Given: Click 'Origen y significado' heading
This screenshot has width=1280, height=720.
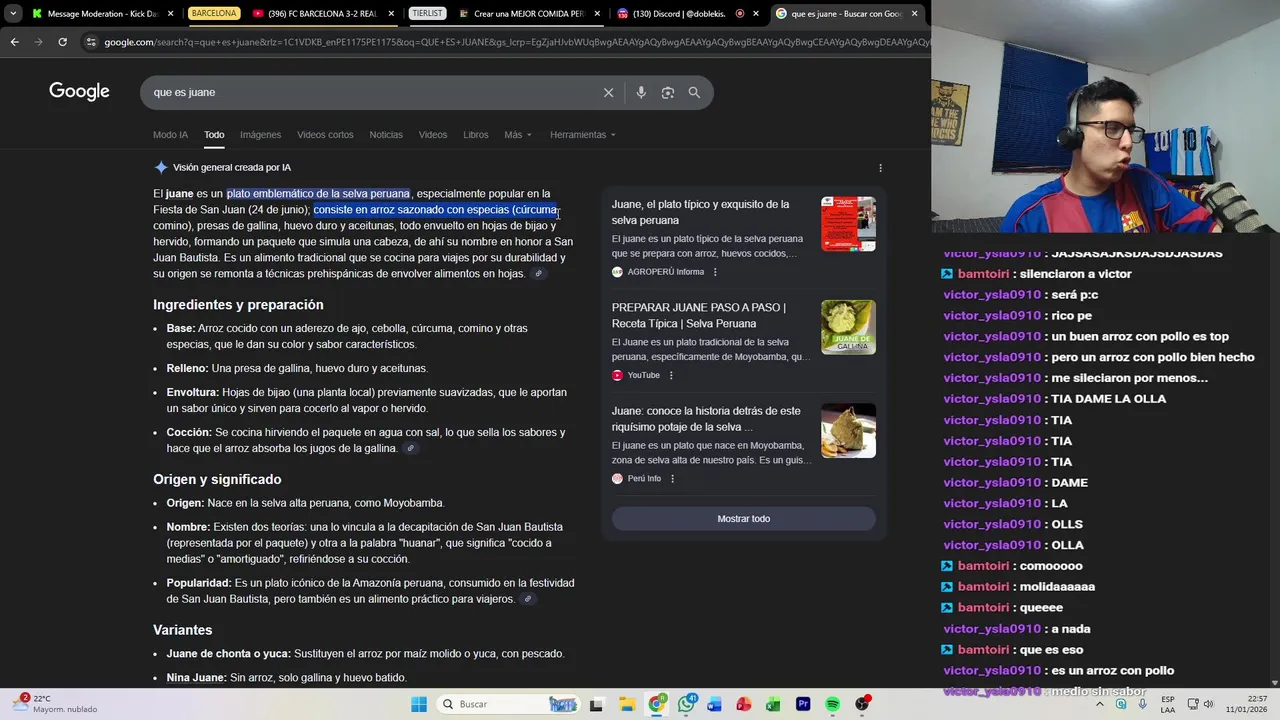Looking at the screenshot, I should click(217, 480).
